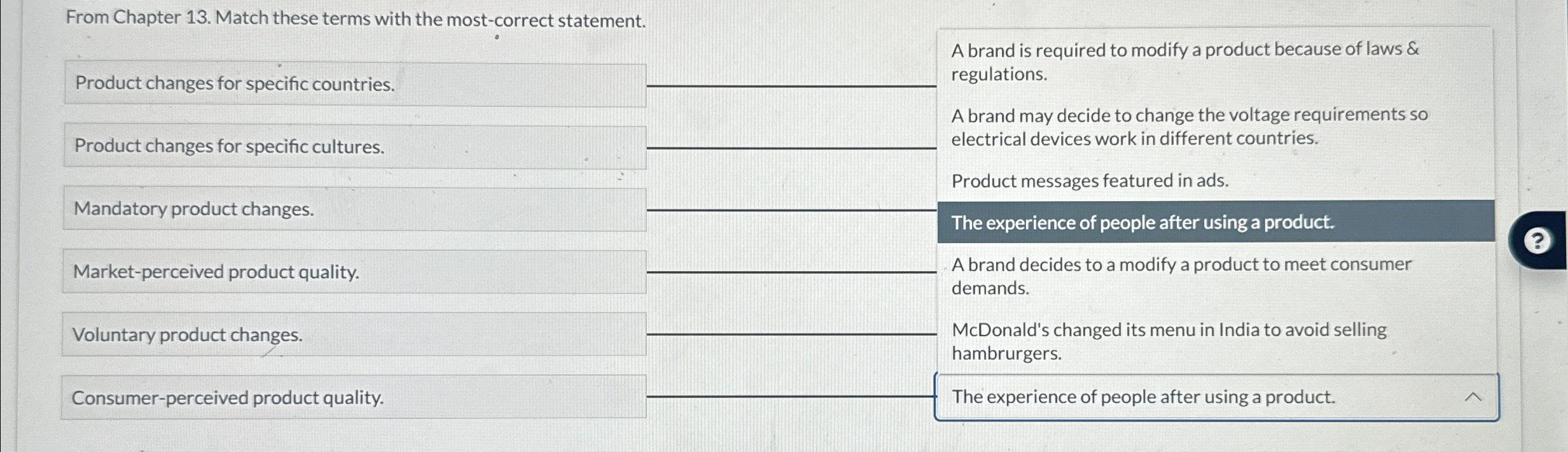Select the 'Mandatory product changes' term

[353, 209]
